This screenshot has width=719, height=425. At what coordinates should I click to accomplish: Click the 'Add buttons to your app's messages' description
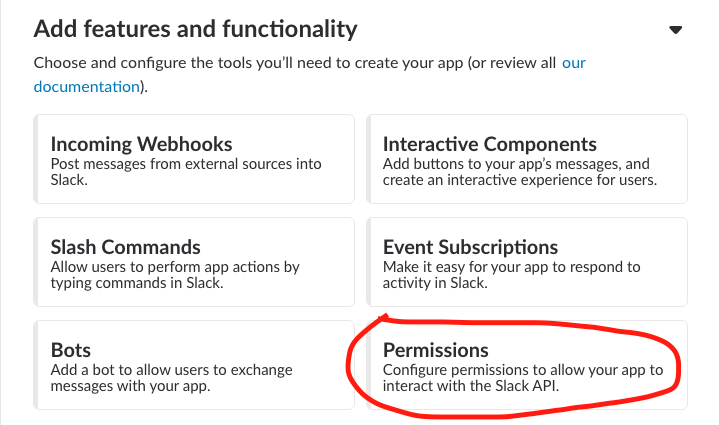520,172
